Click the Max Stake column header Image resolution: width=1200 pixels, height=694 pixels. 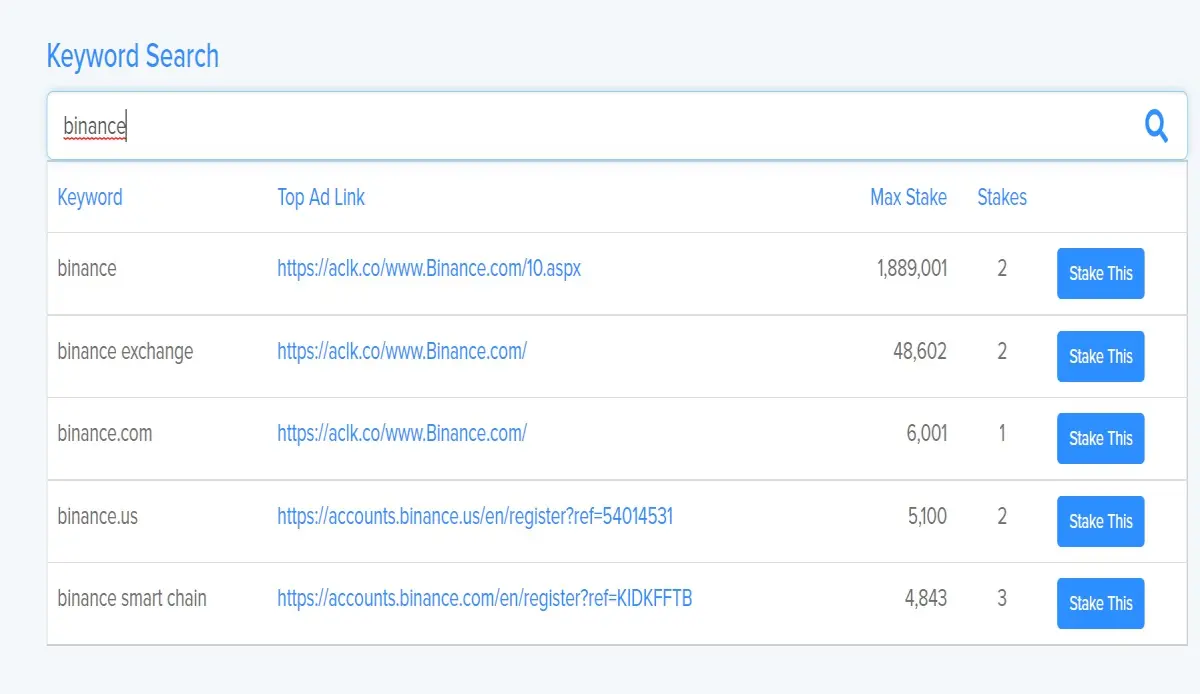point(908,197)
